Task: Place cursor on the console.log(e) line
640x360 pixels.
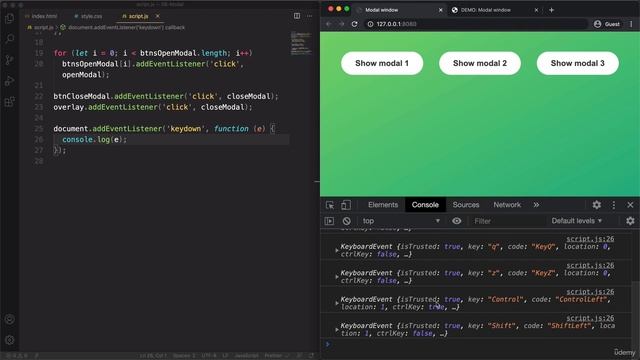Action: click(x=171, y=140)
